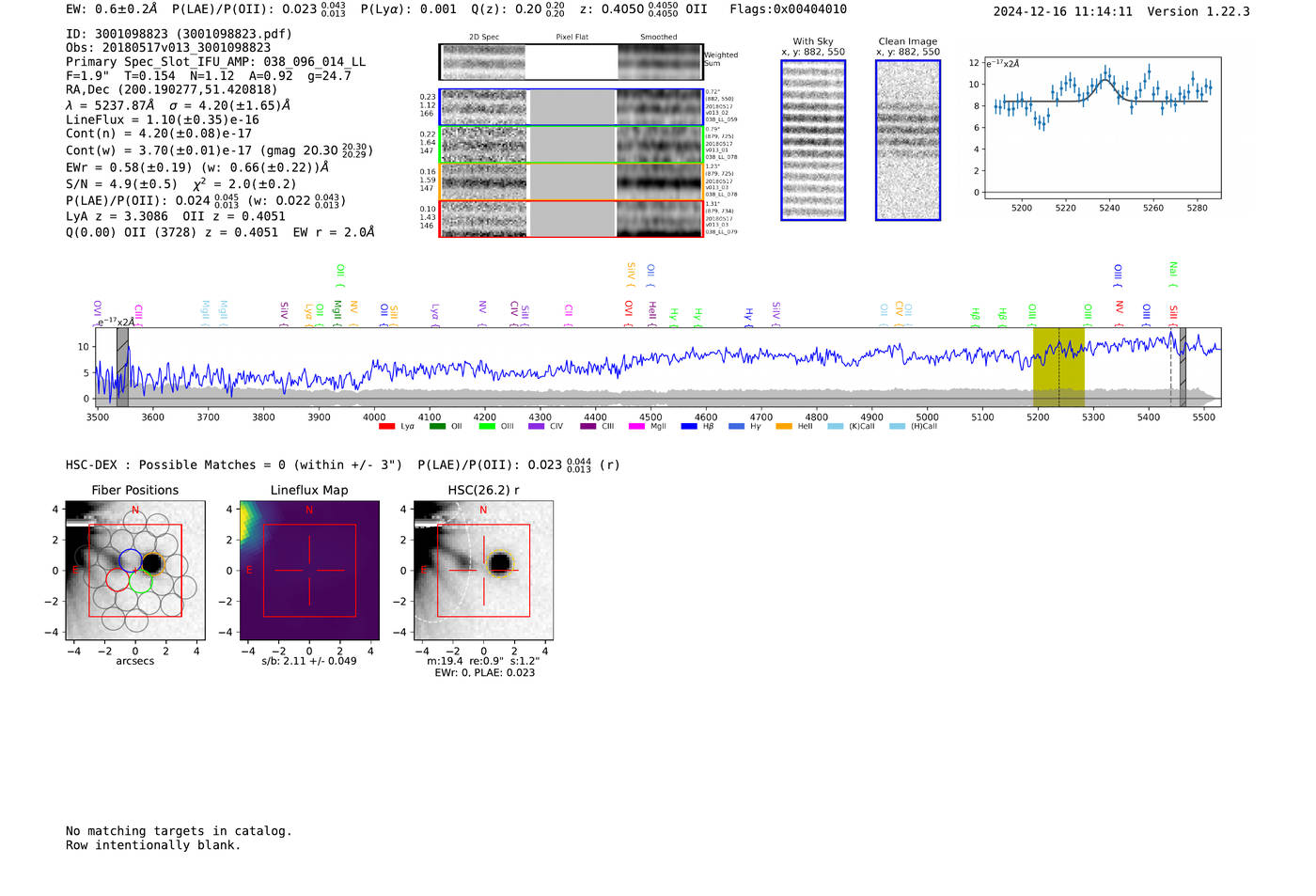Select the green-bordered fiber spectrum row
Image resolution: width=1316 pixels, height=896 pixels.
point(571,145)
